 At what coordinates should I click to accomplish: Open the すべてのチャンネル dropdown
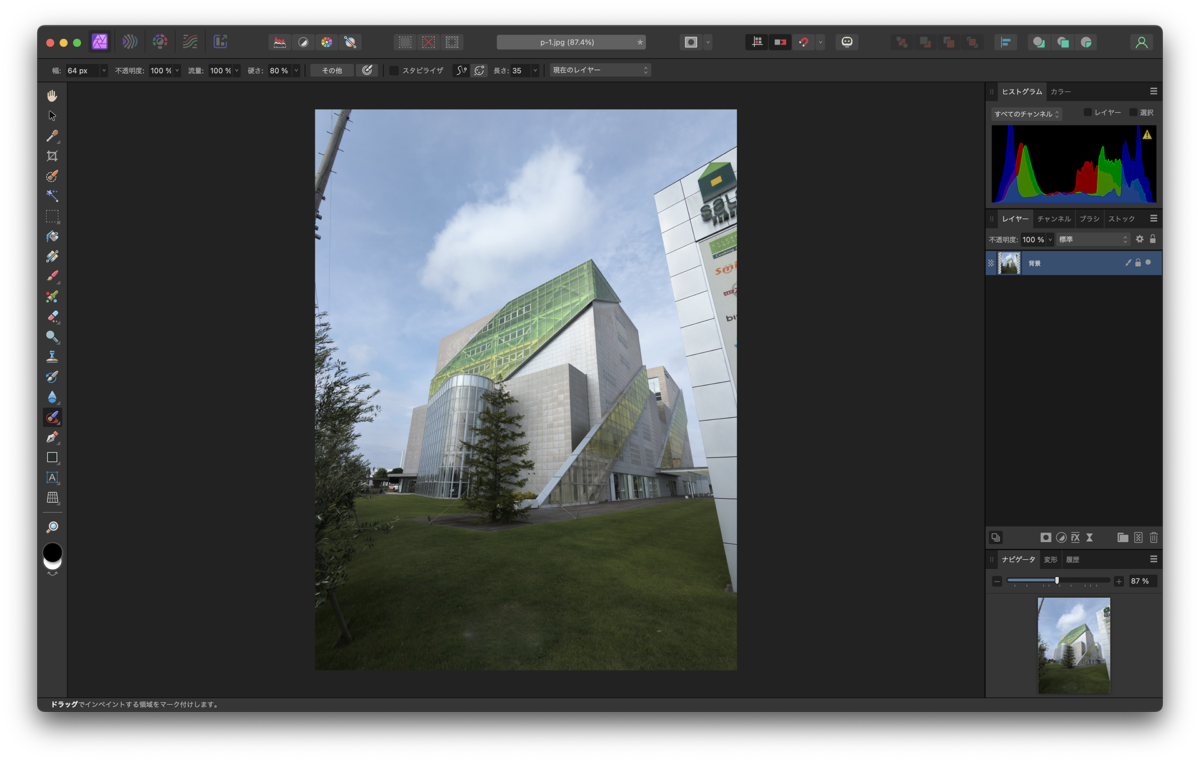1027,114
